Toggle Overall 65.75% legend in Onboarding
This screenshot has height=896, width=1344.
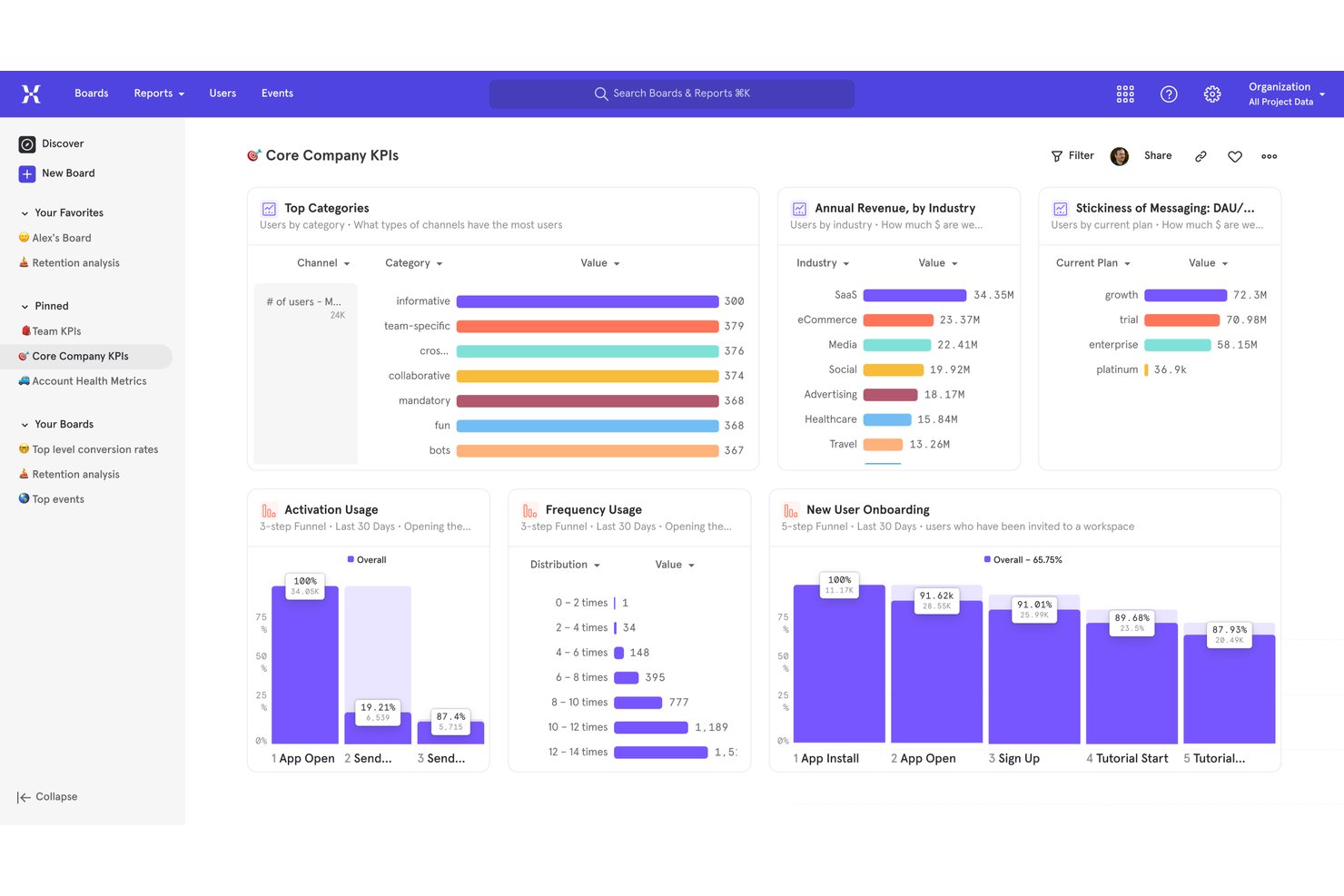1023,560
